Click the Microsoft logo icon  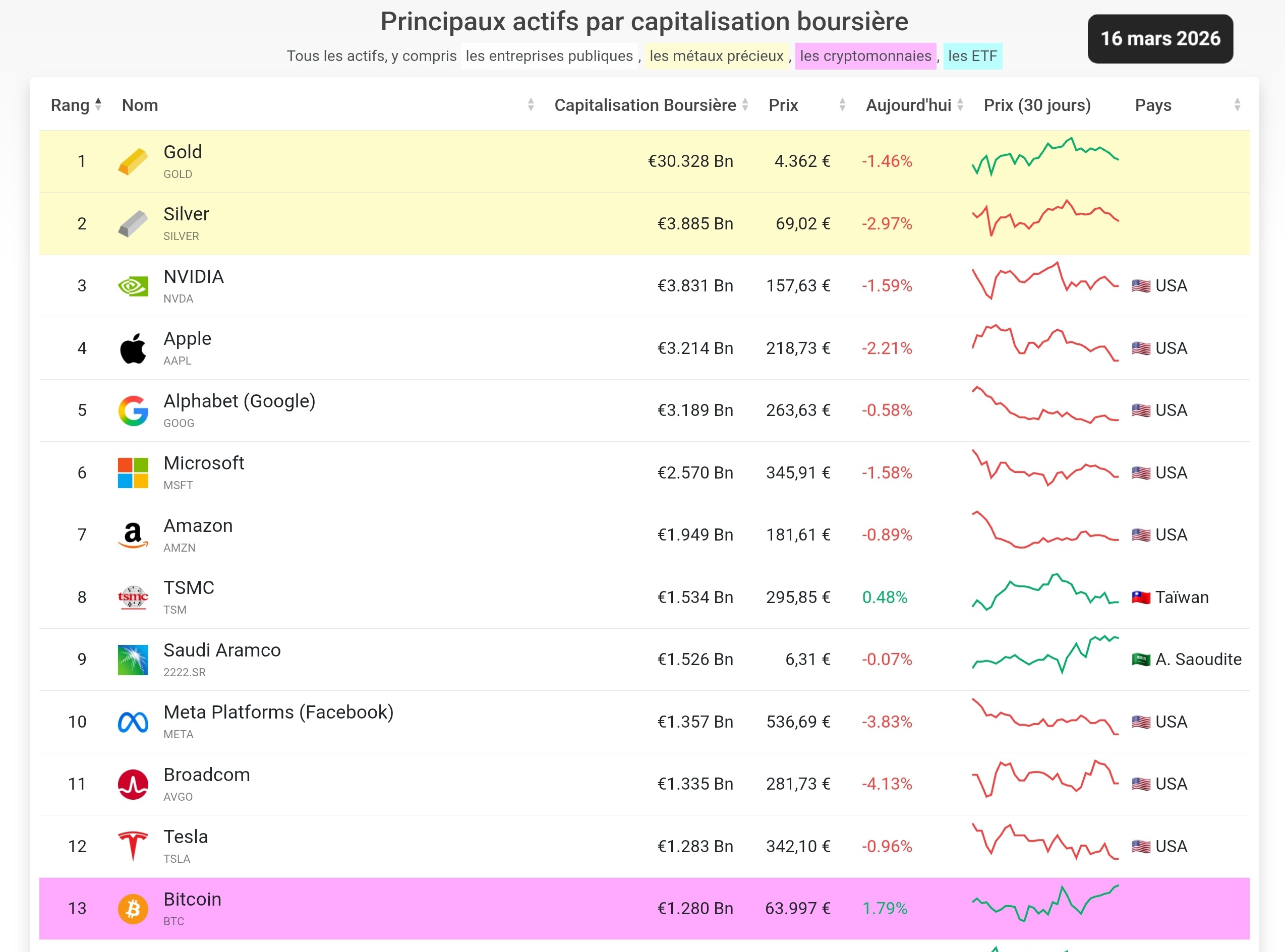(133, 473)
